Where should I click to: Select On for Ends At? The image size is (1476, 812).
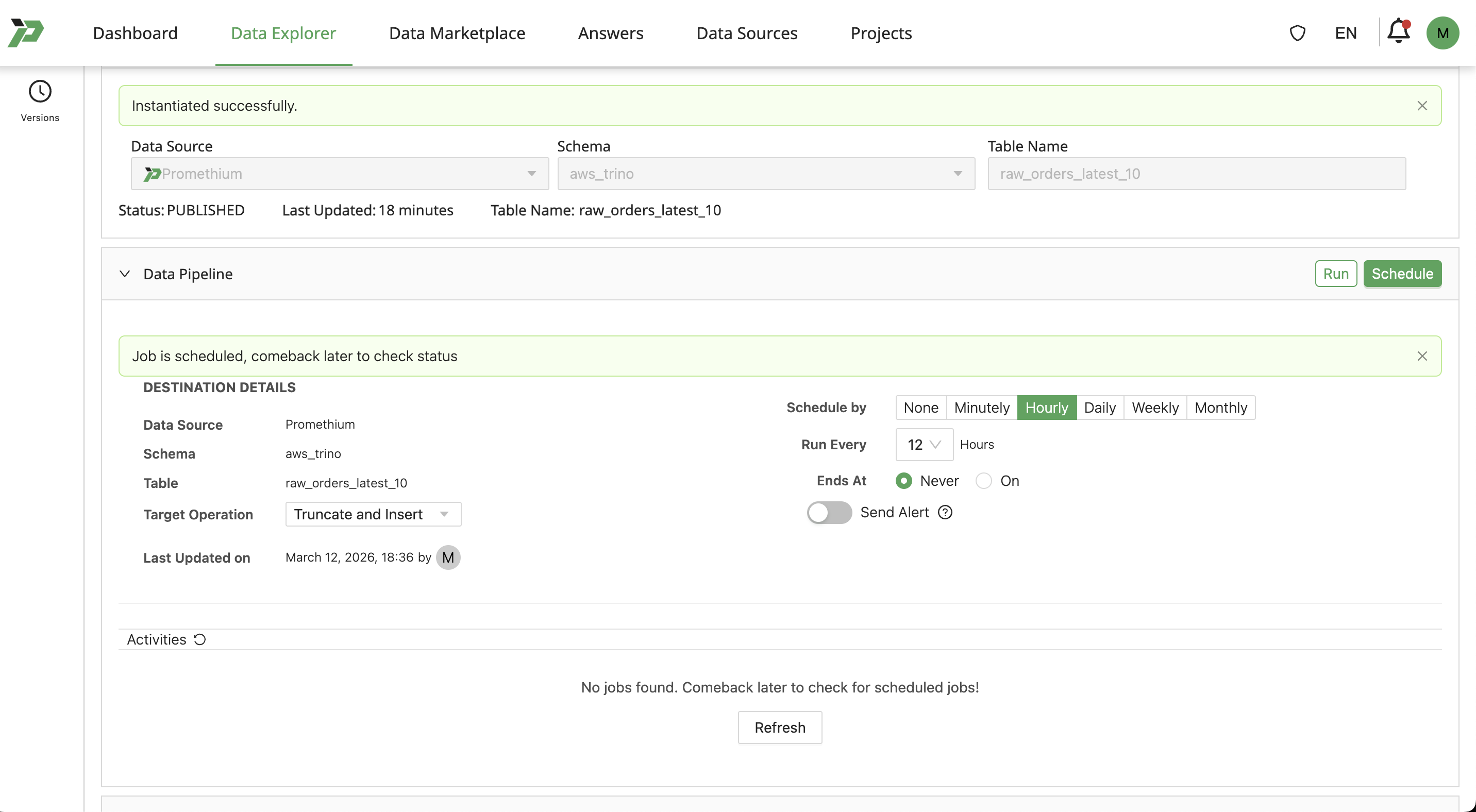984,481
